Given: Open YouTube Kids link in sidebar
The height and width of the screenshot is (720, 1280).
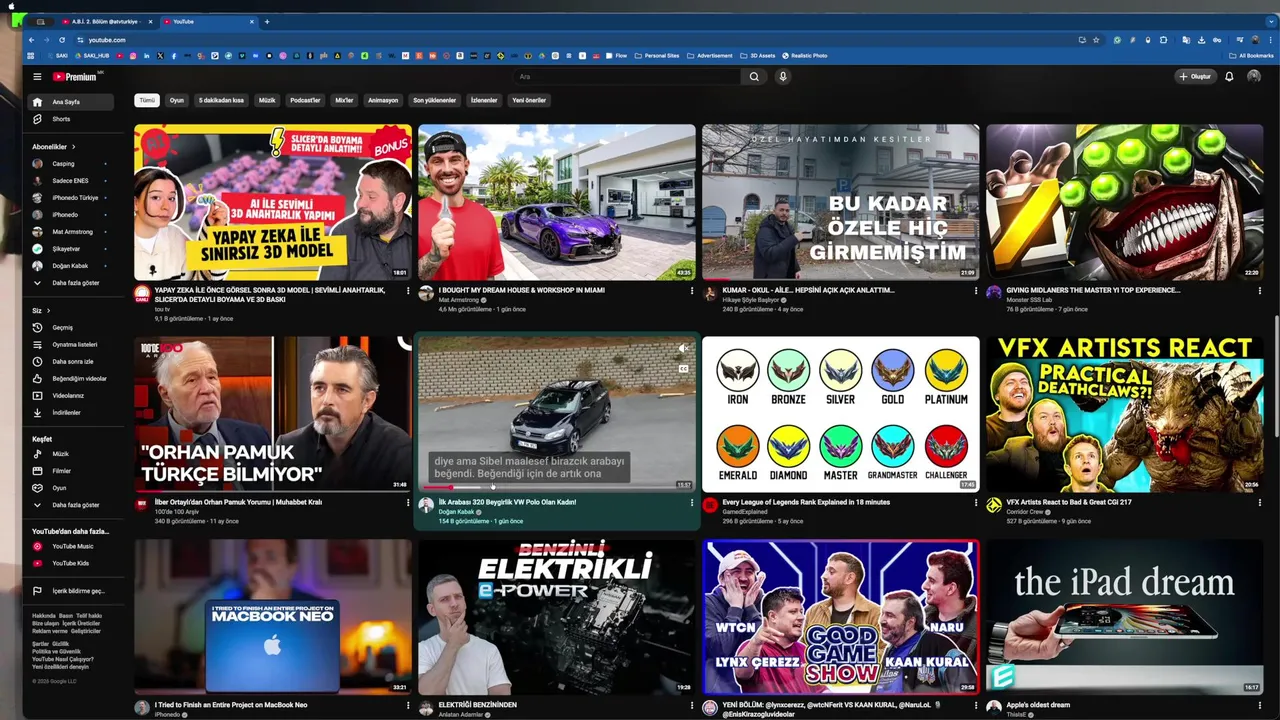Looking at the screenshot, I should coord(72,563).
